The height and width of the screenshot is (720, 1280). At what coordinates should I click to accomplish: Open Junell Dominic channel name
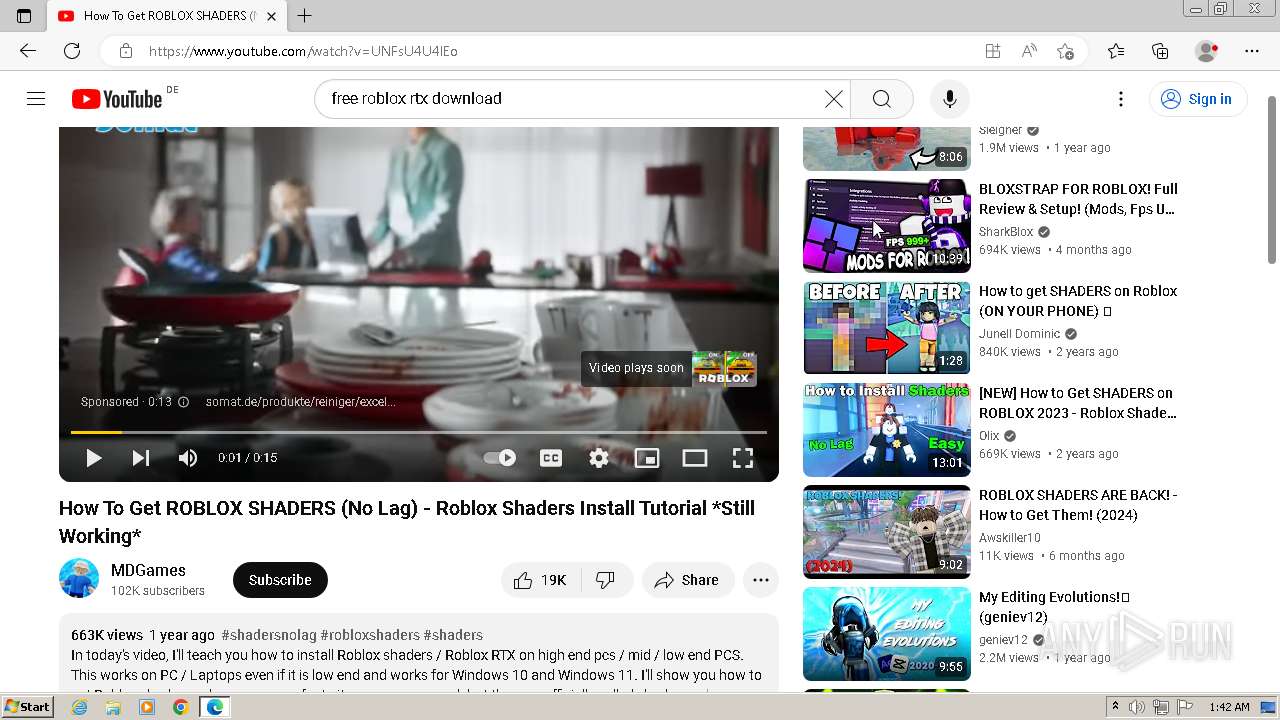click(x=1019, y=334)
